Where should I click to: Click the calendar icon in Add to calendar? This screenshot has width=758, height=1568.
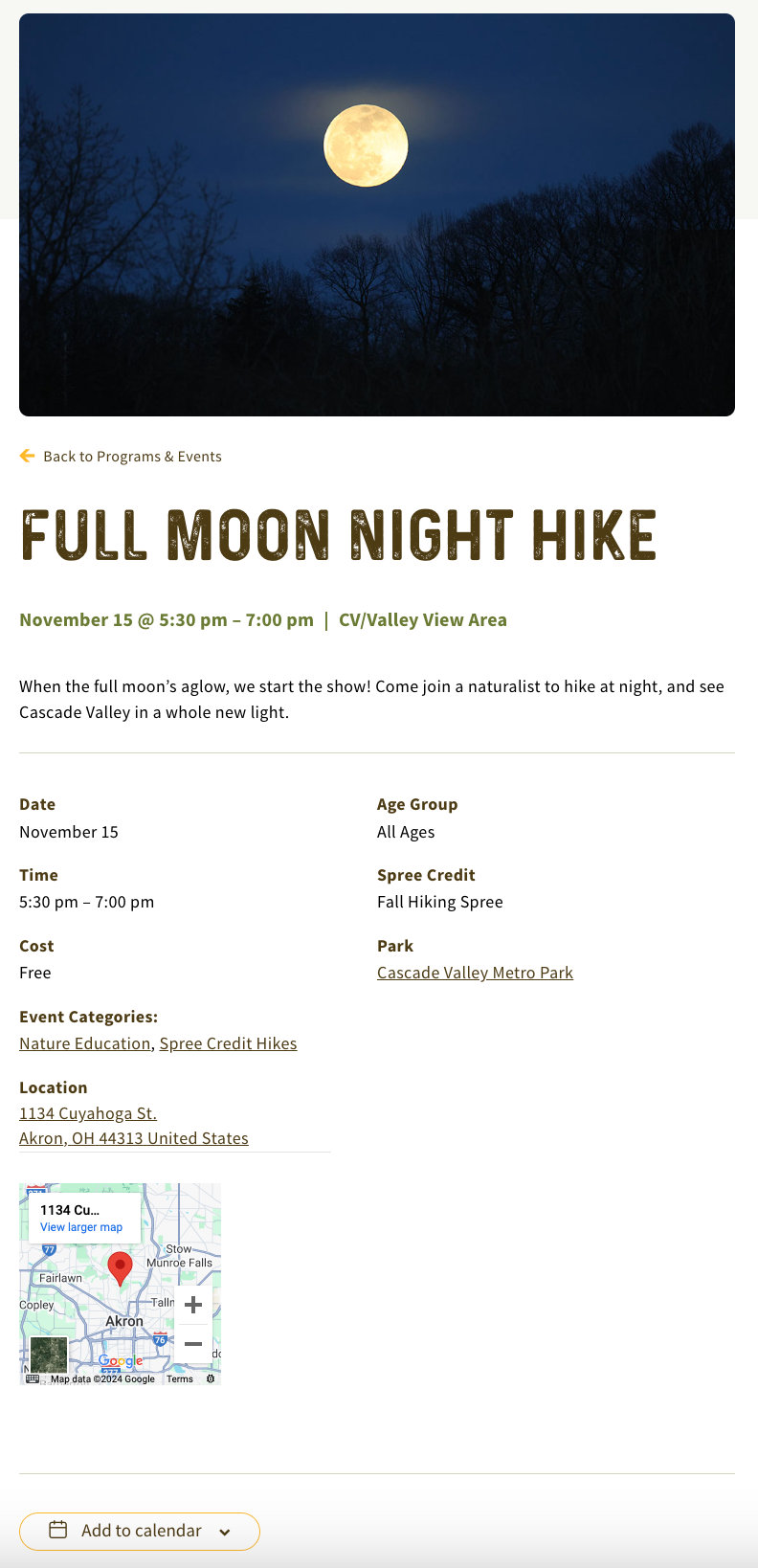(x=56, y=1531)
